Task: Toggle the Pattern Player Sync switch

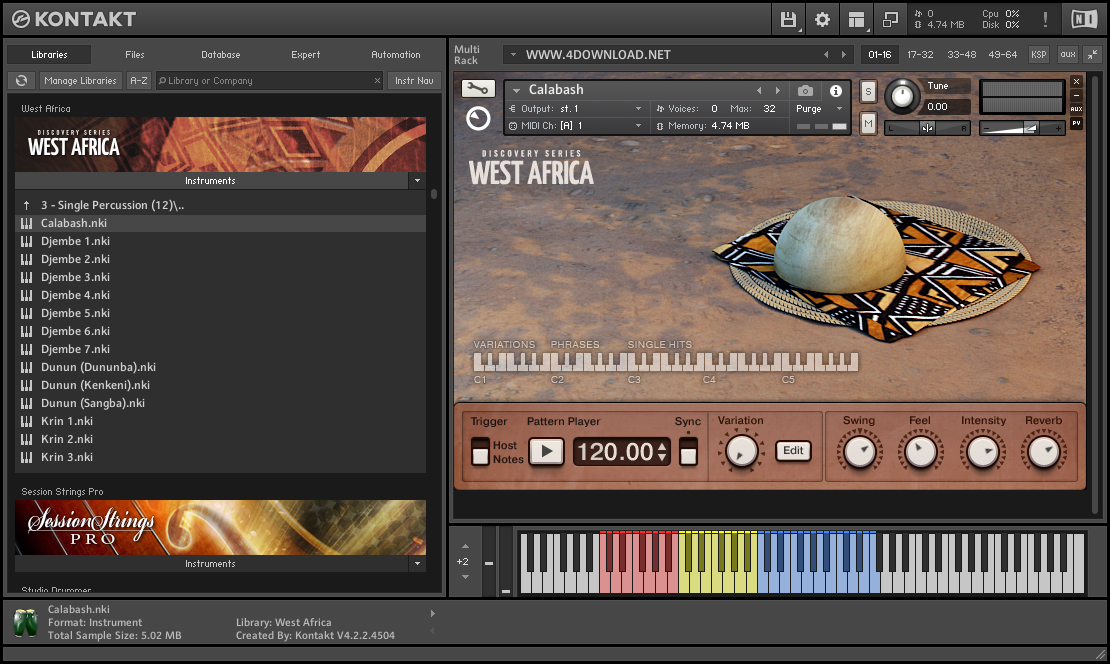Action: (x=688, y=452)
